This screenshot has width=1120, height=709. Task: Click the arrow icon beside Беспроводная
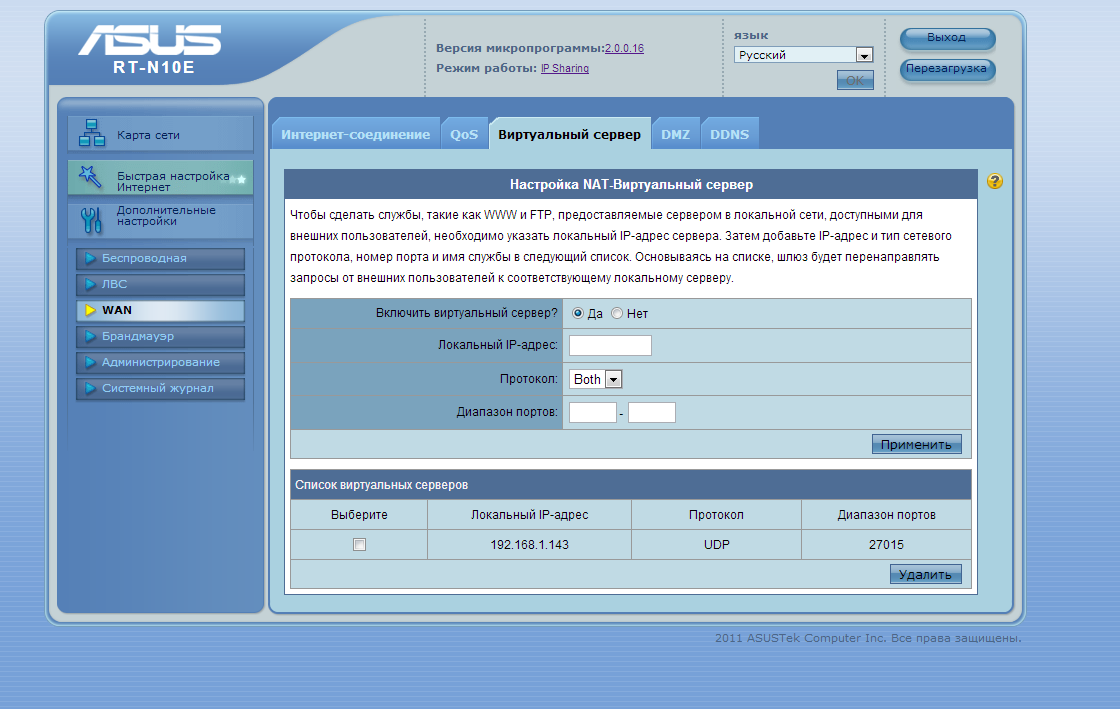pyautogui.click(x=90, y=258)
